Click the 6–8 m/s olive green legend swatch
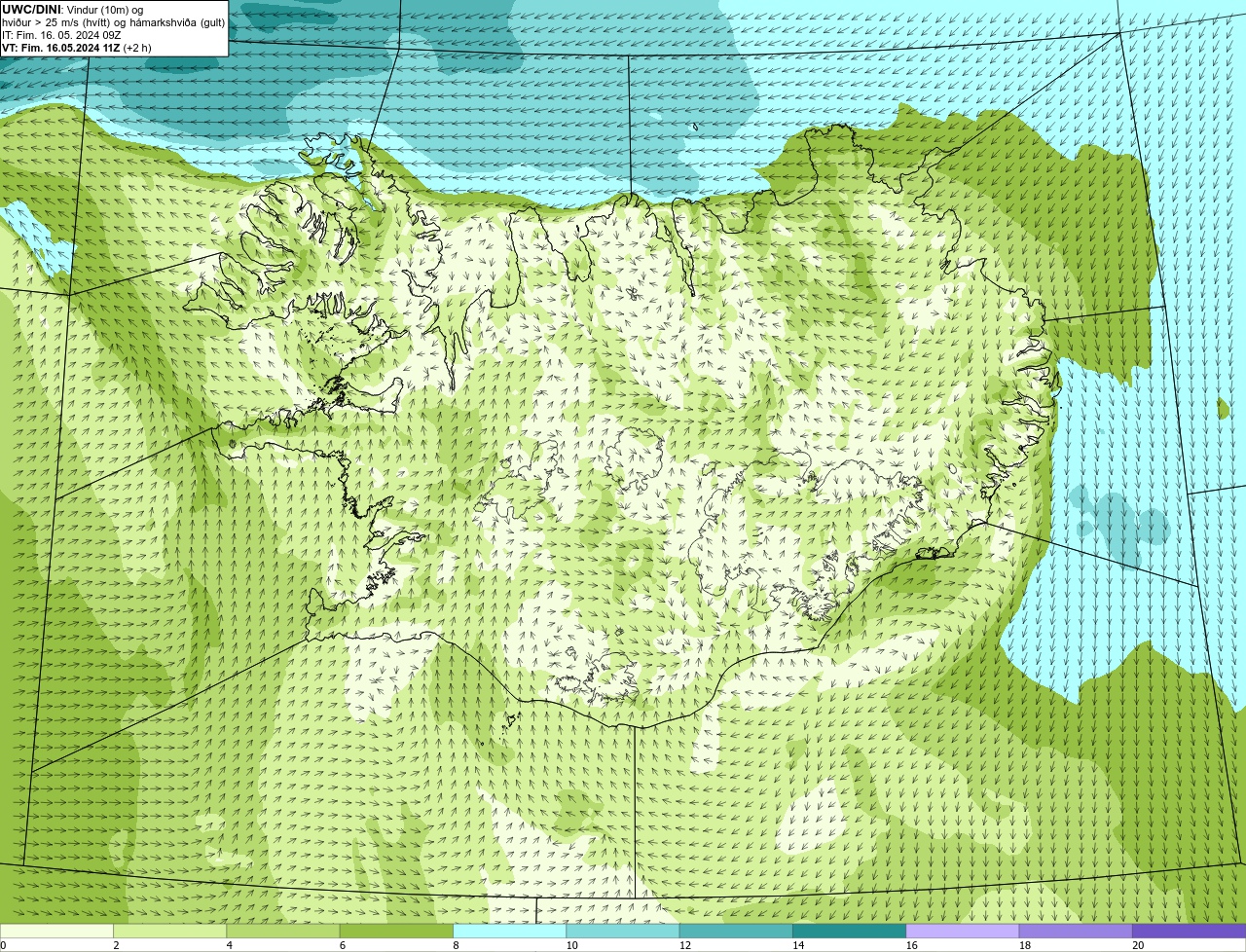Image resolution: width=1246 pixels, height=952 pixels. [x=396, y=931]
